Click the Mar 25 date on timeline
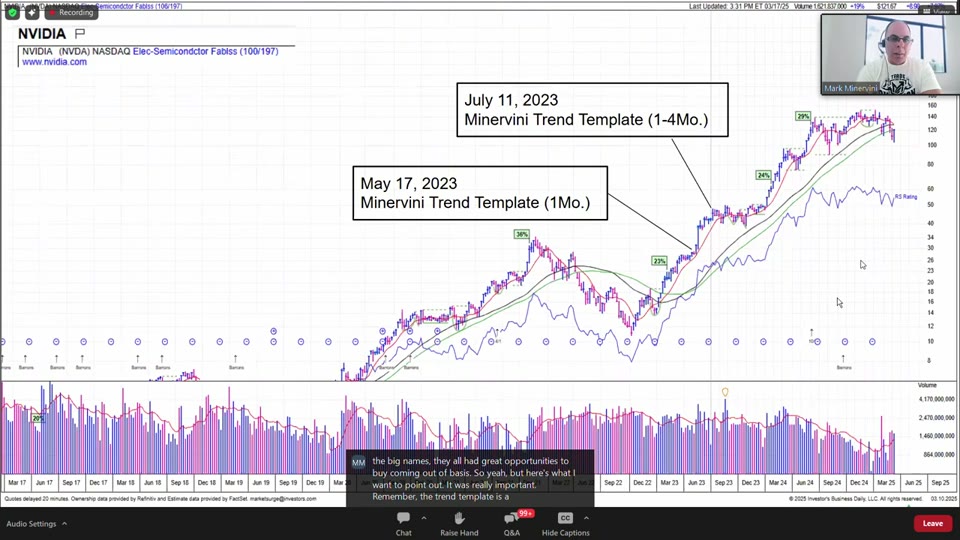The image size is (960, 540). (x=886, y=482)
